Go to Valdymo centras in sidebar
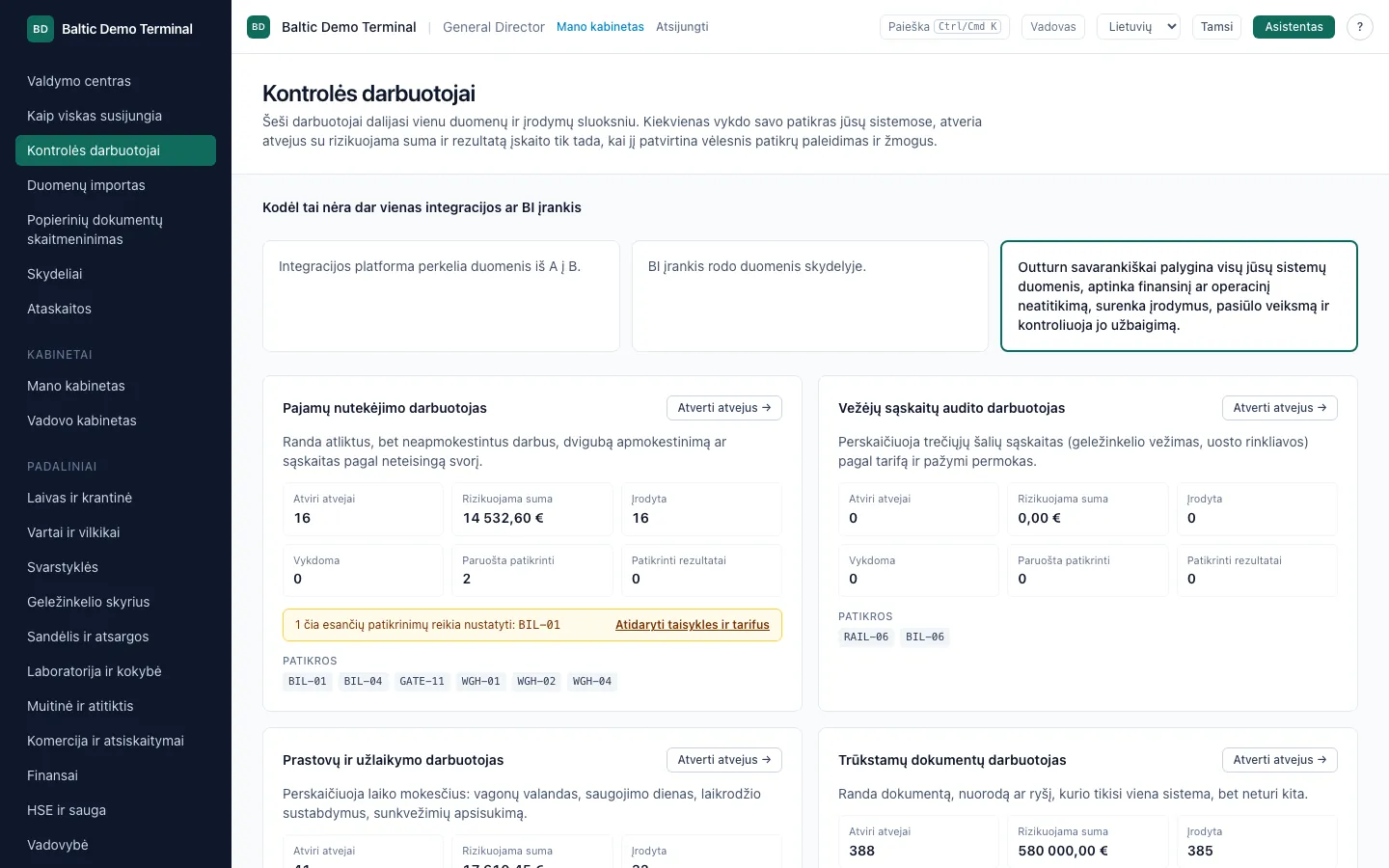1389x868 pixels. pyautogui.click(x=116, y=81)
